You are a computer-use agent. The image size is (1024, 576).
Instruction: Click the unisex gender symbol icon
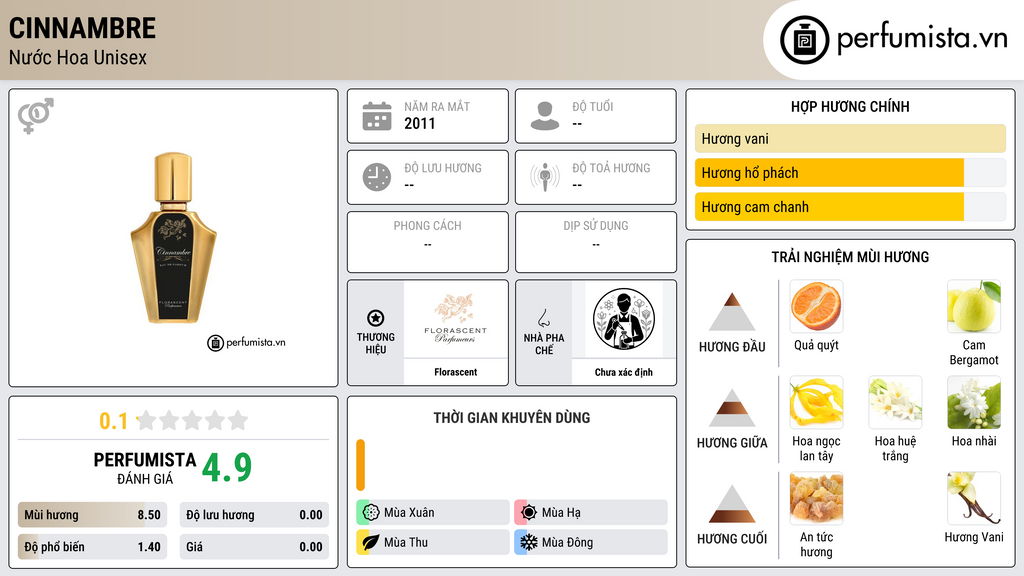(36, 116)
